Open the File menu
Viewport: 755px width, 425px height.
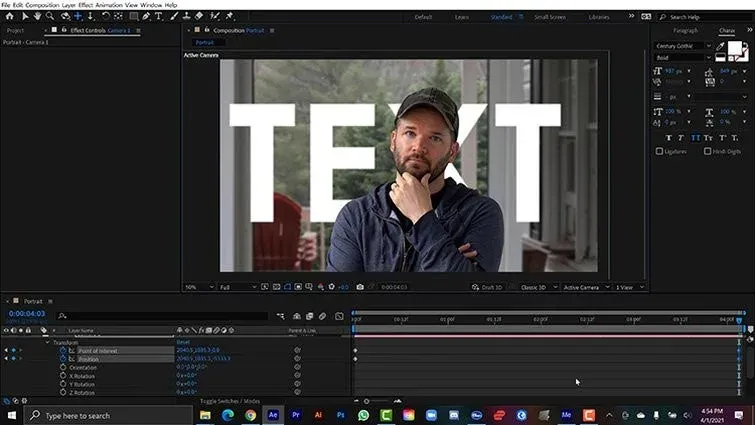pyautogui.click(x=5, y=5)
